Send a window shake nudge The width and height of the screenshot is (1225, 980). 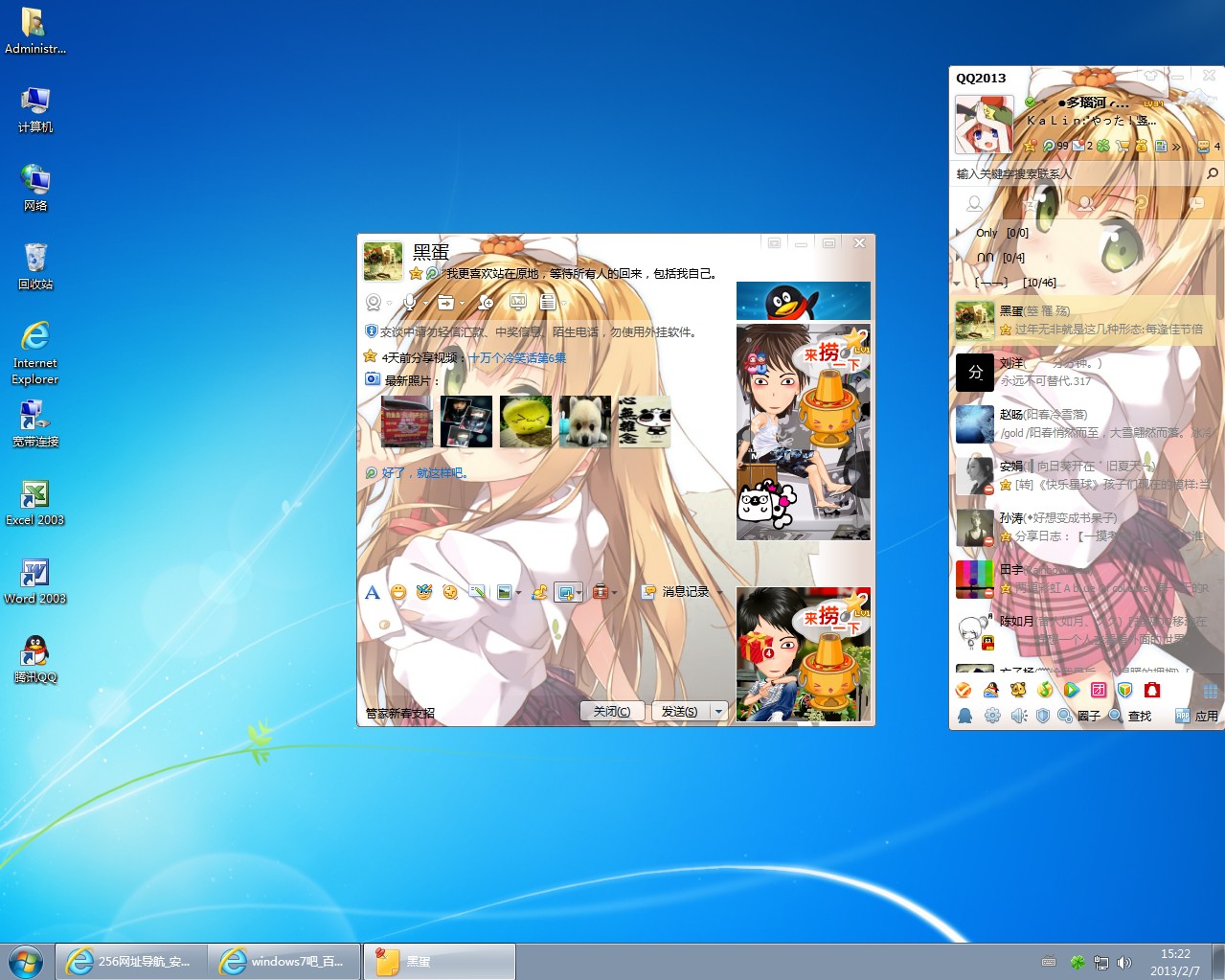450,592
